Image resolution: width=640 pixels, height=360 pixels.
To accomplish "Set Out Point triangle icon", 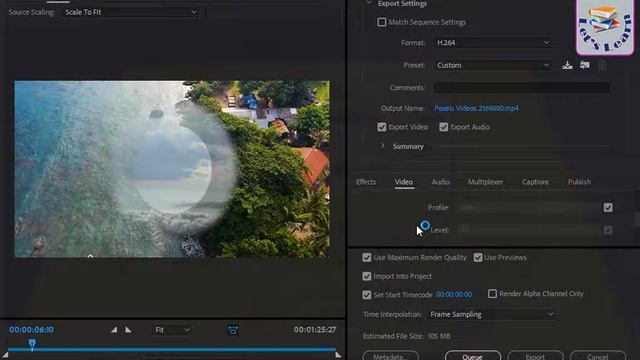I will coord(128,330).
